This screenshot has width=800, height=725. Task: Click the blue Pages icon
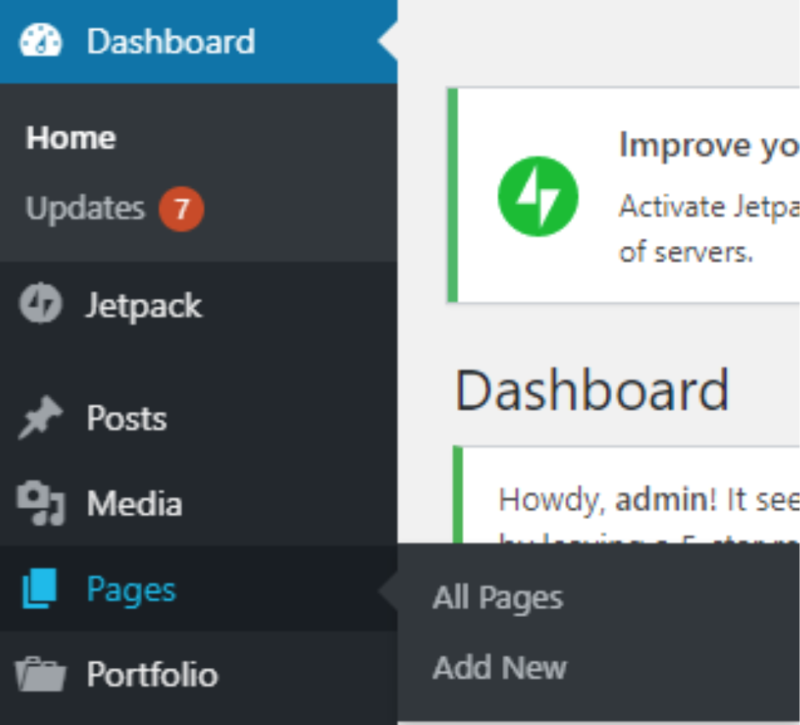[x=41, y=589]
